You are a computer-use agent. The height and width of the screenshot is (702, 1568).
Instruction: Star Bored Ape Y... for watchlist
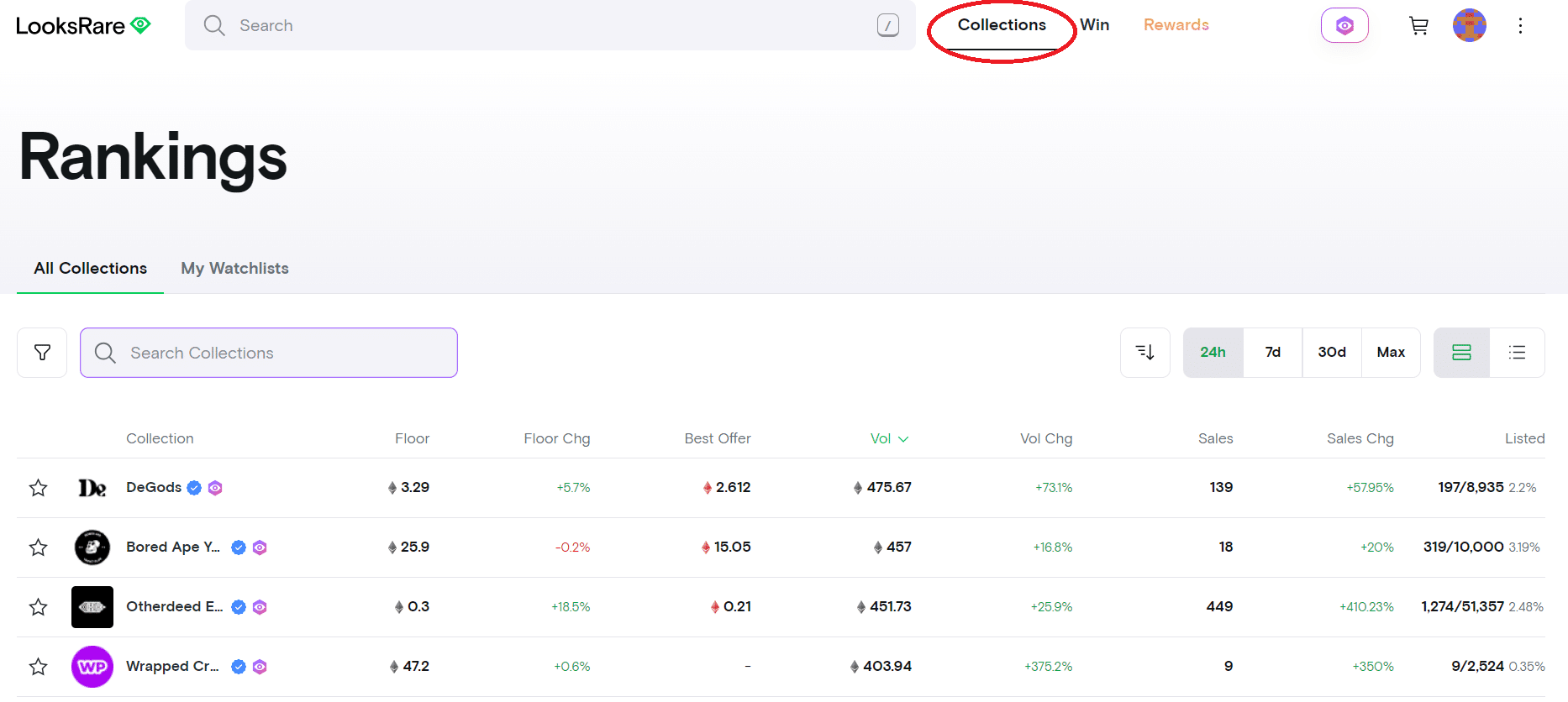click(x=38, y=547)
